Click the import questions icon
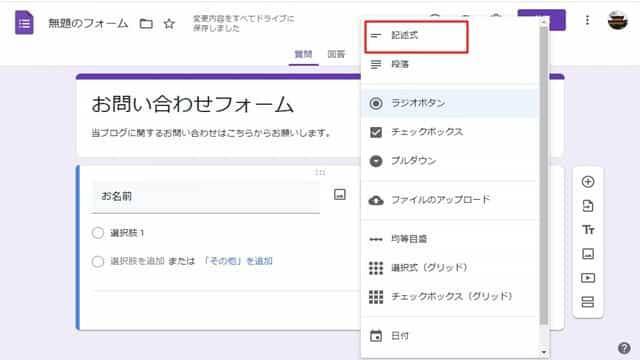Image resolution: width=640 pixels, height=360 pixels. point(588,206)
